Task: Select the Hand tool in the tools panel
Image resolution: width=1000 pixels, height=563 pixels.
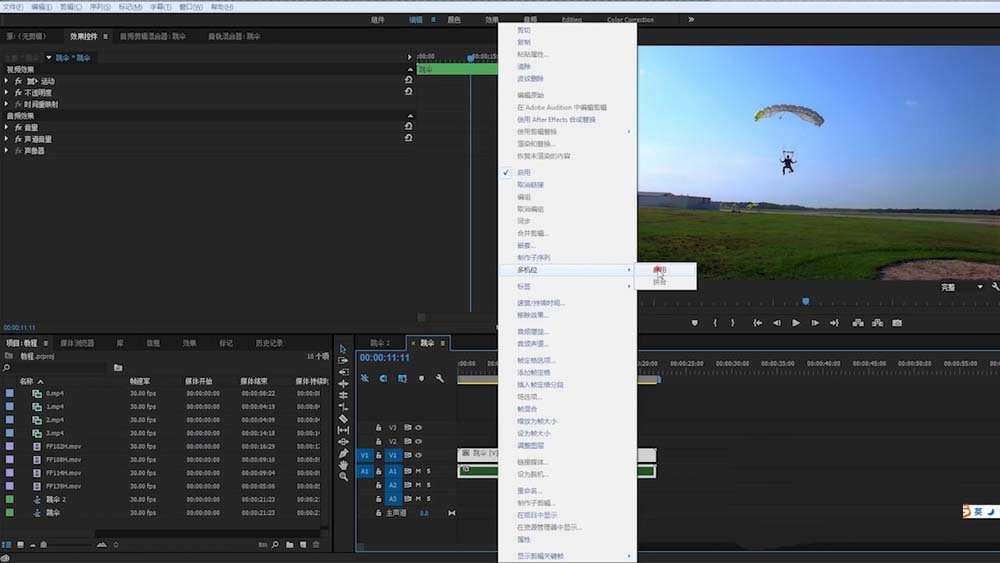Action: pyautogui.click(x=343, y=465)
